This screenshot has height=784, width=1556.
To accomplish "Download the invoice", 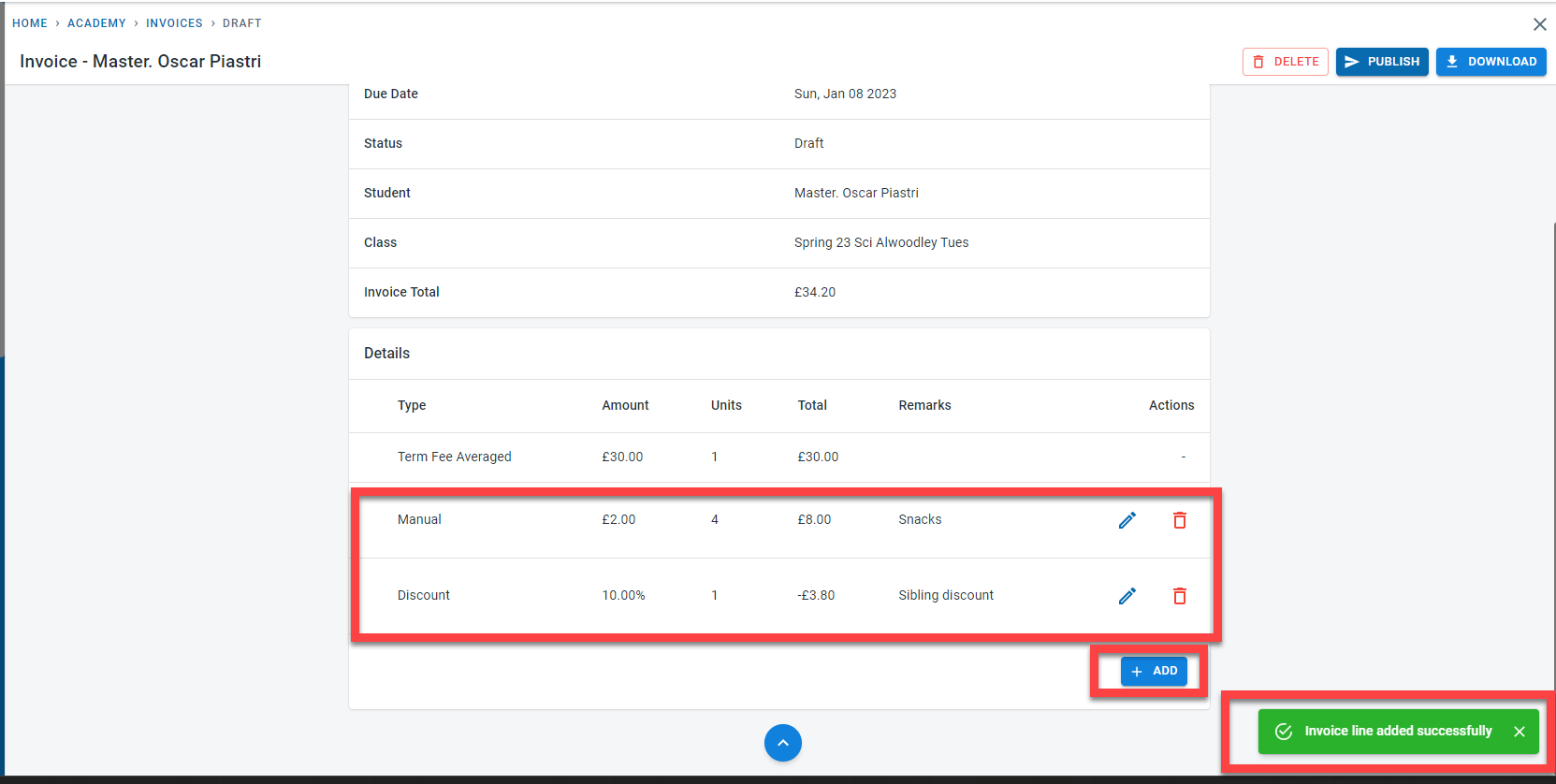I will pos(1491,62).
